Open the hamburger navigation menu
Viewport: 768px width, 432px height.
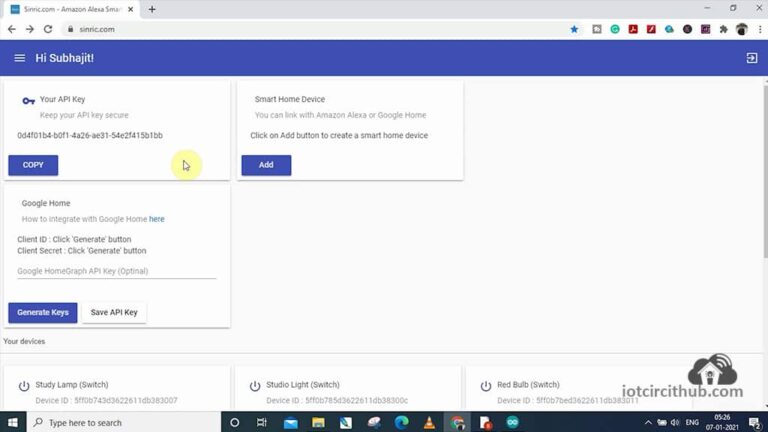(19, 58)
